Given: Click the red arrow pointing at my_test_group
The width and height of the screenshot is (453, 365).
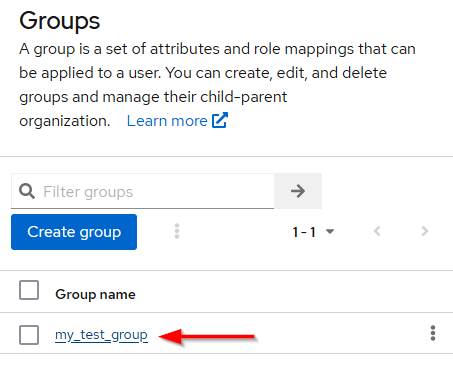Looking at the screenshot, I should coord(207,336).
